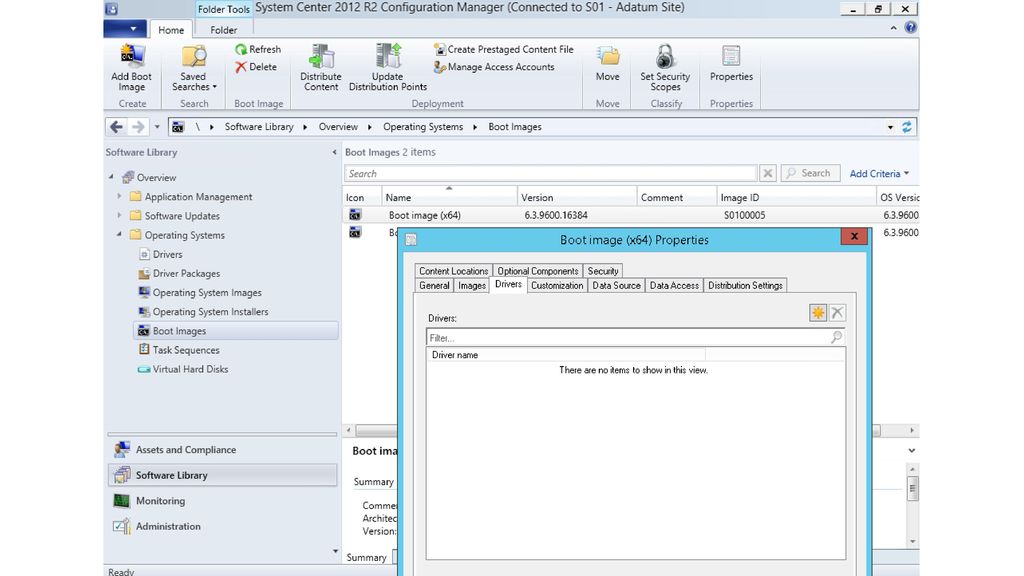Image resolution: width=1024 pixels, height=576 pixels.
Task: Select Drivers in the tree
Action: tap(167, 254)
